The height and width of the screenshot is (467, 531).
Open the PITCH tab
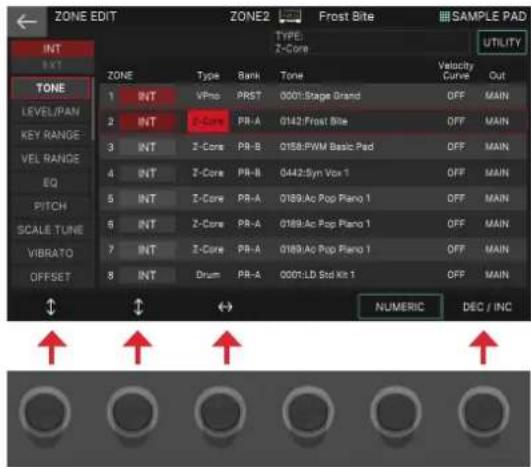pyautogui.click(x=51, y=206)
